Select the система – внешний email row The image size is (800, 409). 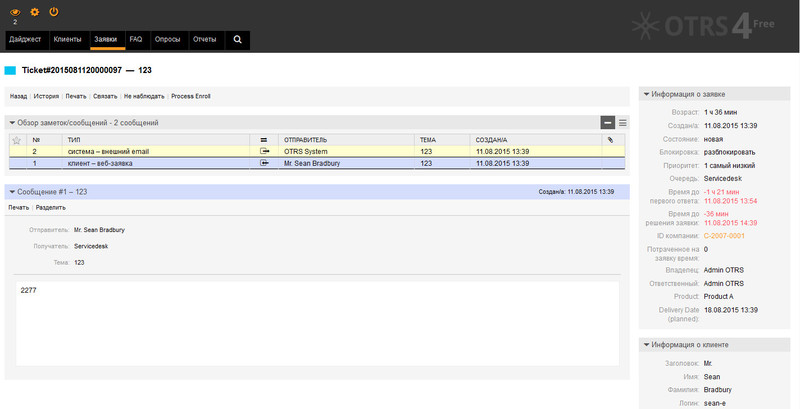point(317,151)
